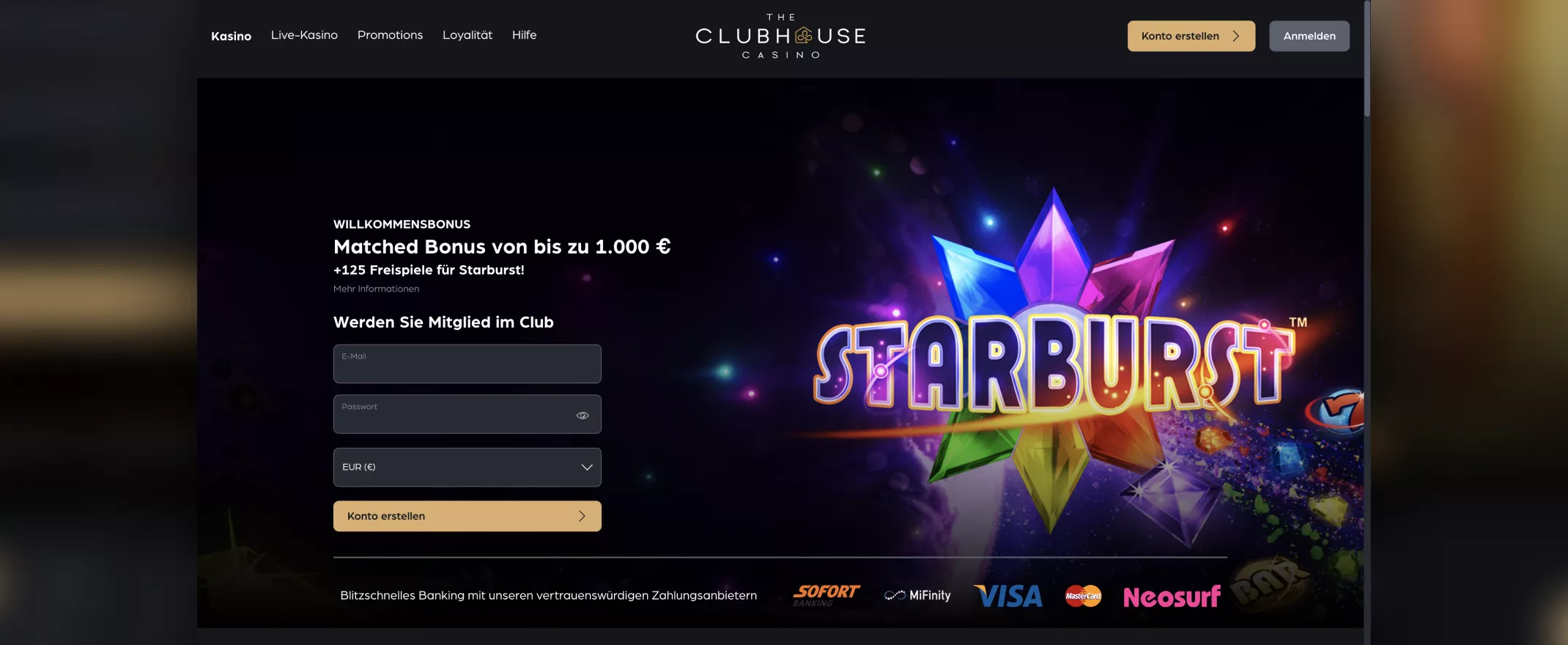The height and width of the screenshot is (645, 1568).
Task: Click the Neosurf logo
Action: click(x=1172, y=597)
